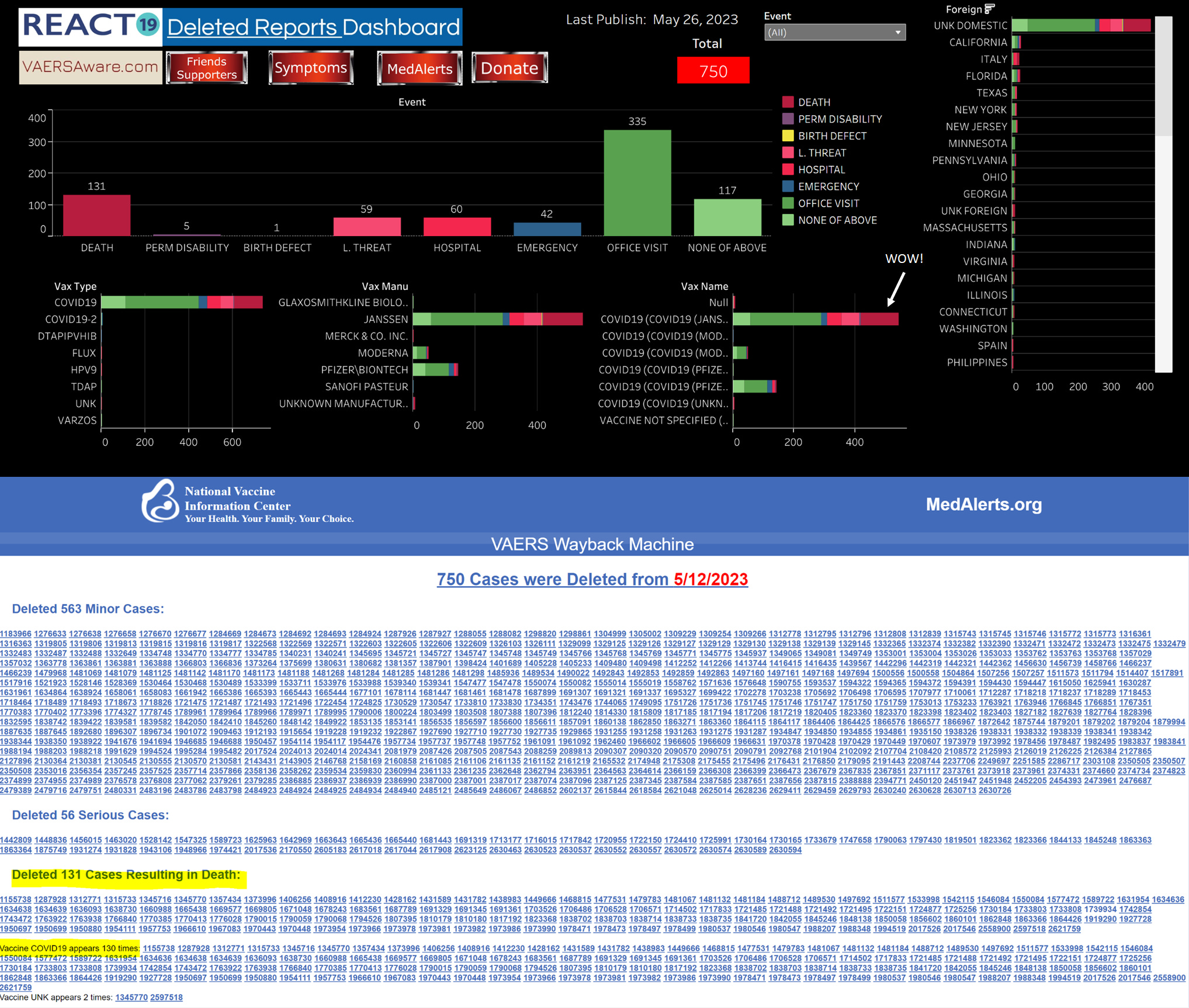Open serious case link 1442809
1189x1008 pixels.
16,840
